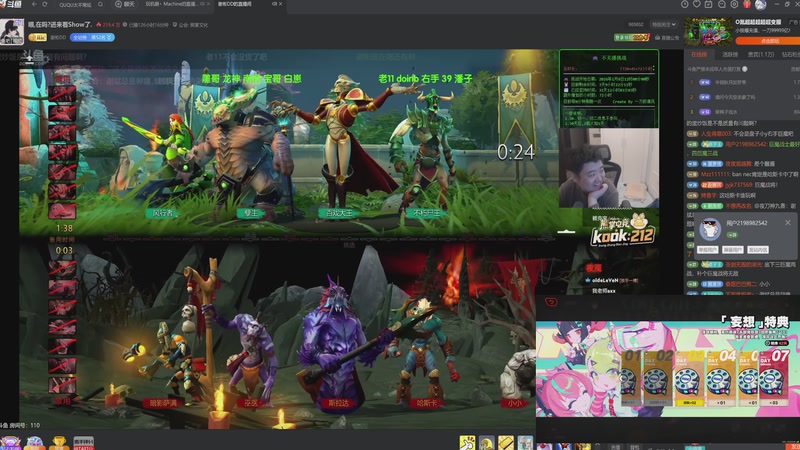This screenshot has width=800, height=450.
Task: Expand the blue ranking badge chevron
Action: click(109, 38)
